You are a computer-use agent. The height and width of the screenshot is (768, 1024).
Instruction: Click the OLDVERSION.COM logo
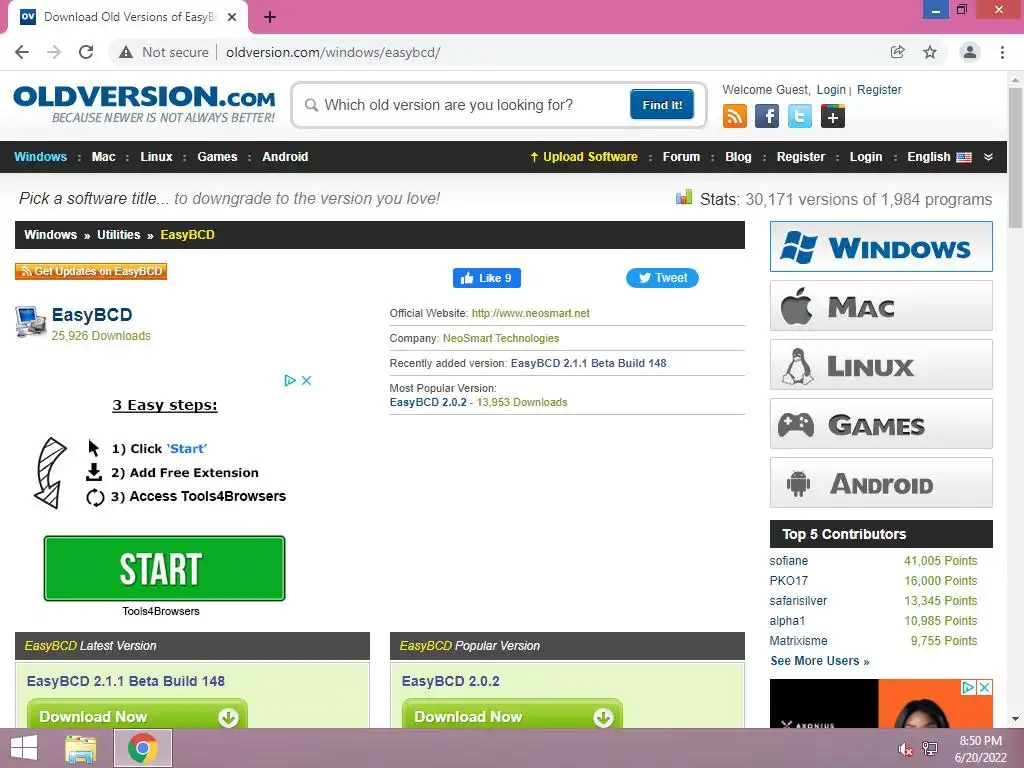[x=144, y=103]
